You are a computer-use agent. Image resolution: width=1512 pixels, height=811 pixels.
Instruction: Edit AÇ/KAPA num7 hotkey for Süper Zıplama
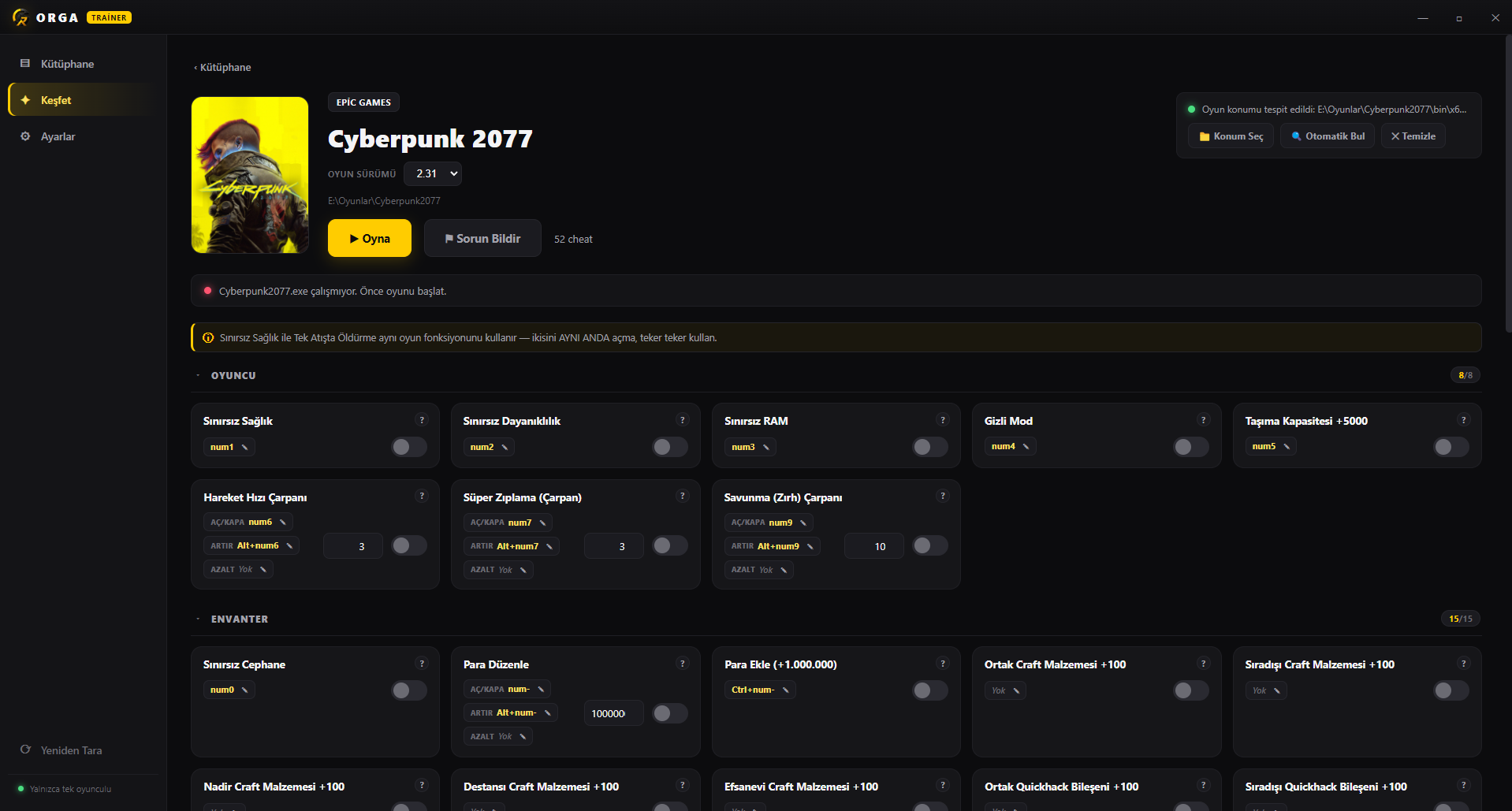coord(543,523)
